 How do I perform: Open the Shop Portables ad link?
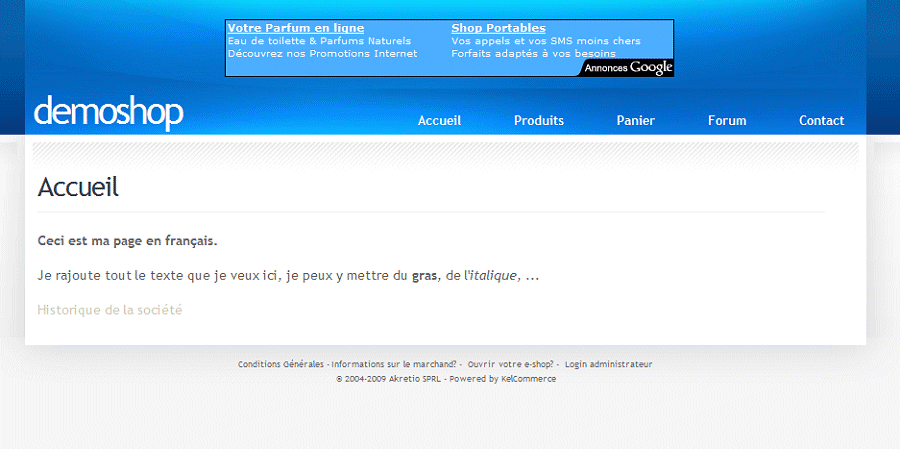click(x=498, y=28)
